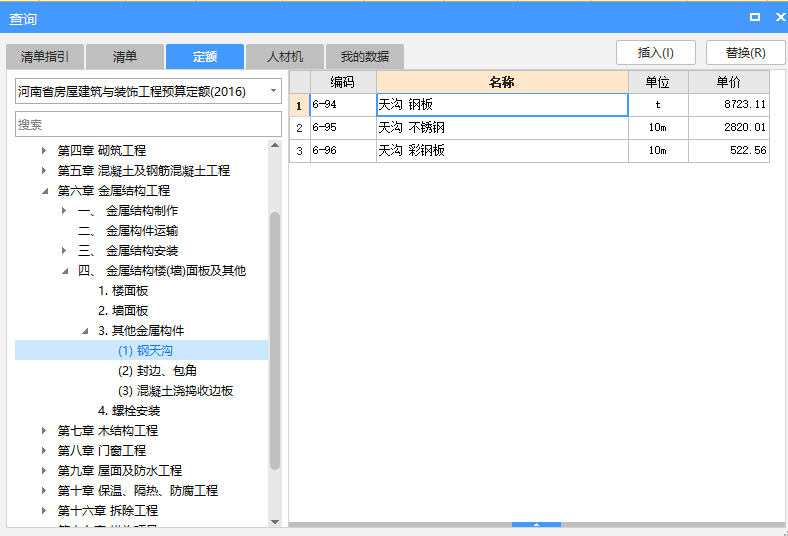Screen dimensions: 788x536
Task: Expand 三、金属结构安装 arrow
Action: [x=64, y=250]
